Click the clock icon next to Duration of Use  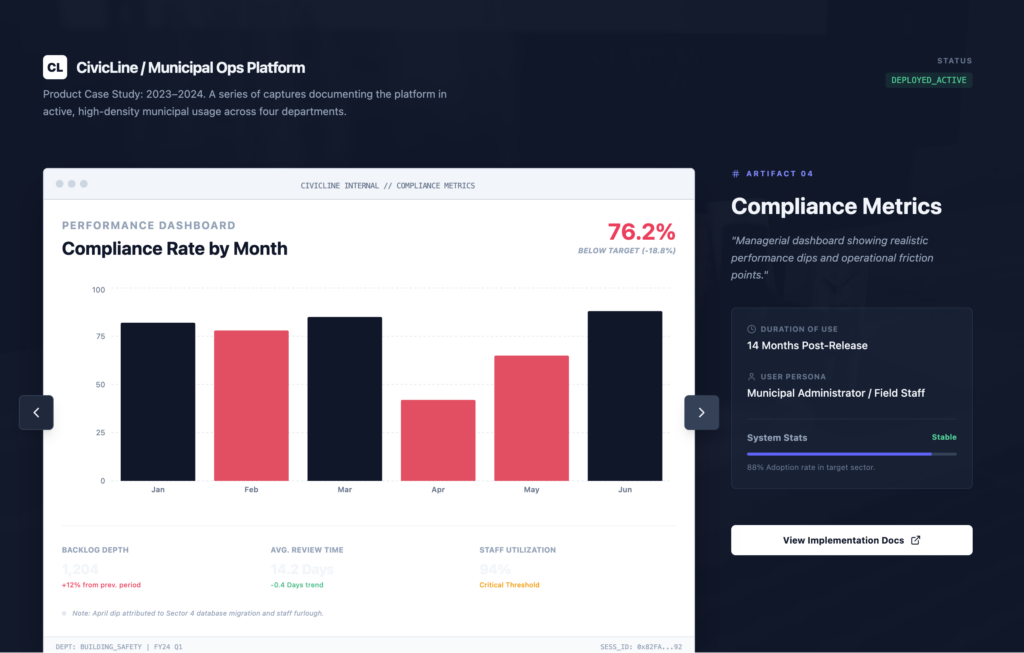click(x=751, y=329)
